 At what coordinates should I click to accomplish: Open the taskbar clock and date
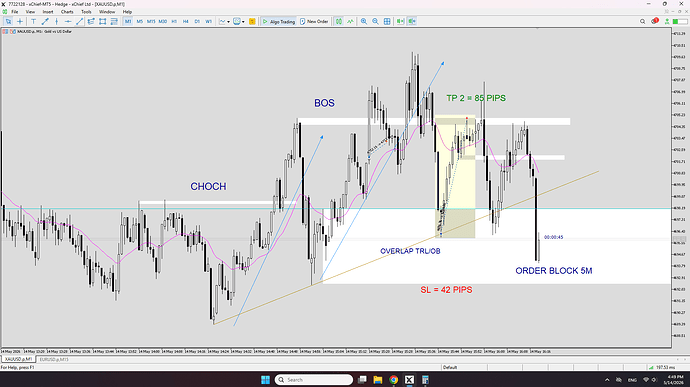[x=675, y=380]
